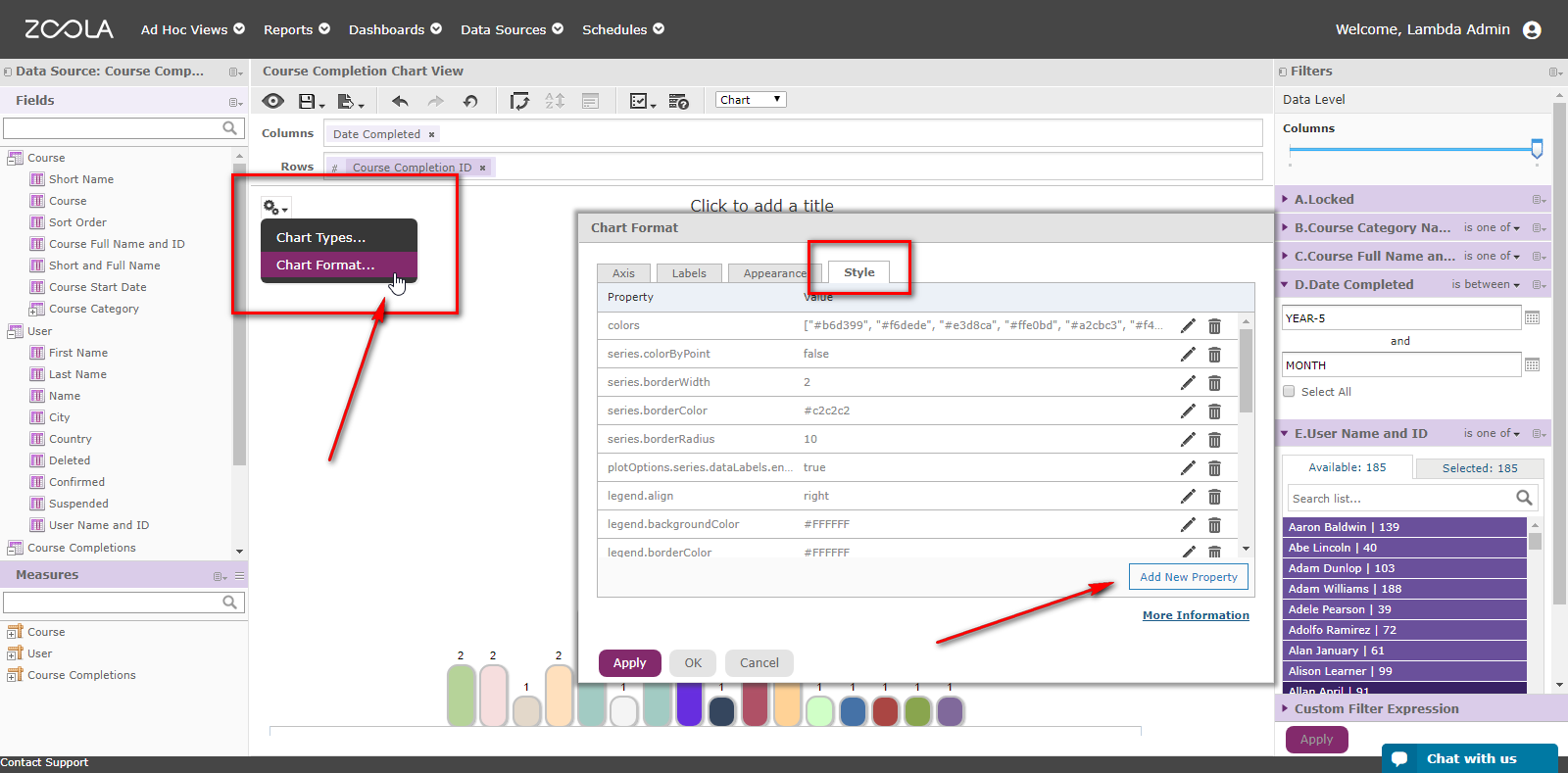1568x773 pixels.
Task: Delete the legend.align property
Action: pos(1214,497)
